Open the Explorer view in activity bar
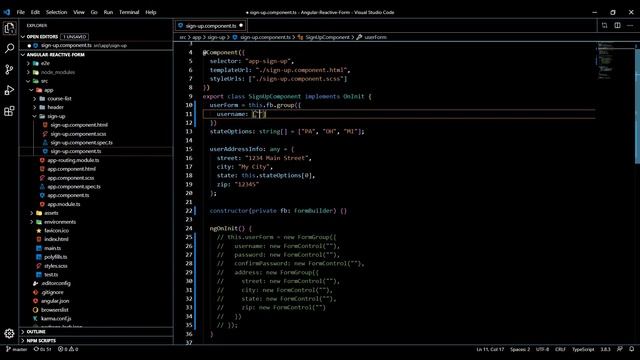 (9, 28)
